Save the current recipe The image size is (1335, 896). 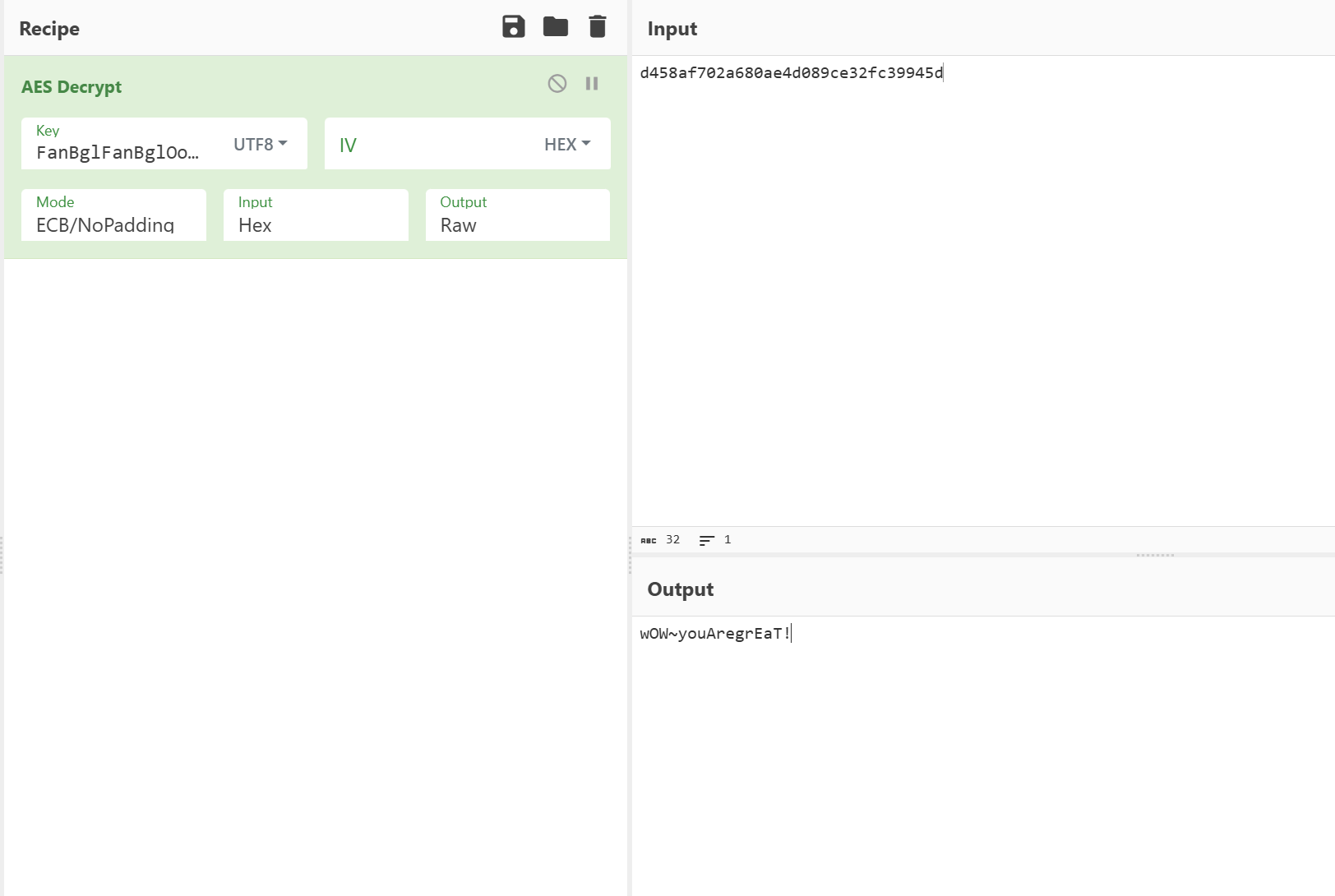[513, 27]
